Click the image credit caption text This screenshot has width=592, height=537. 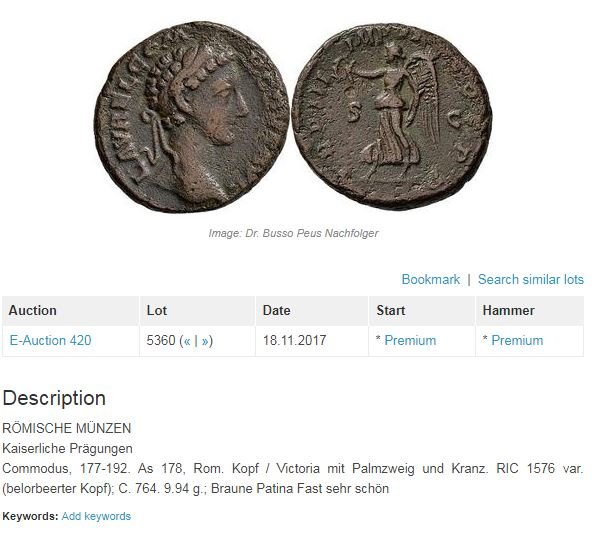pyautogui.click(x=293, y=233)
